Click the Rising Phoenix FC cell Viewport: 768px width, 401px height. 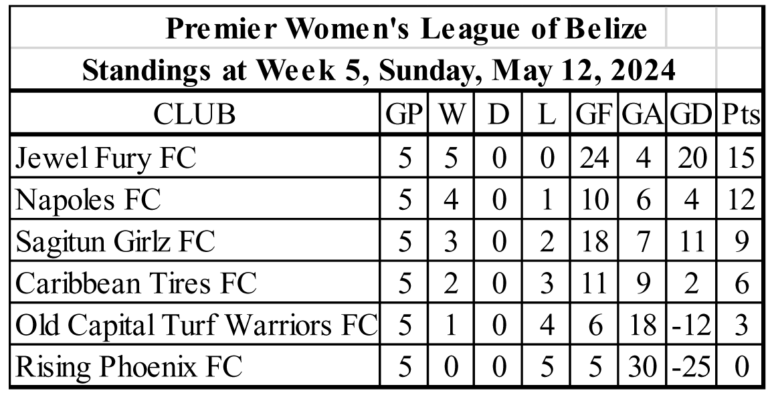coord(195,366)
